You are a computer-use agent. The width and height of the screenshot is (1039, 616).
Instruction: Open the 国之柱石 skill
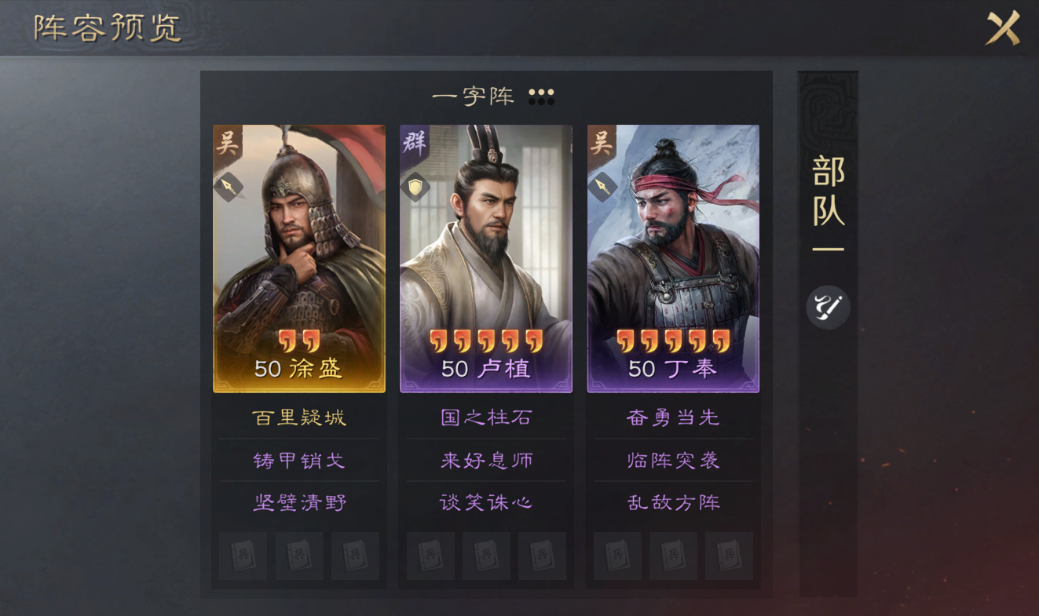(486, 417)
